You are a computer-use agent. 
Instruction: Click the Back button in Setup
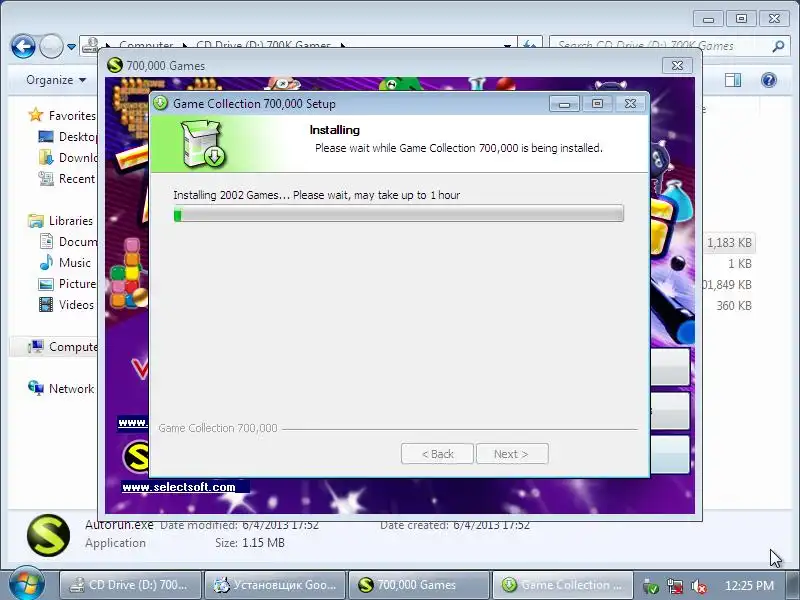[x=437, y=454]
